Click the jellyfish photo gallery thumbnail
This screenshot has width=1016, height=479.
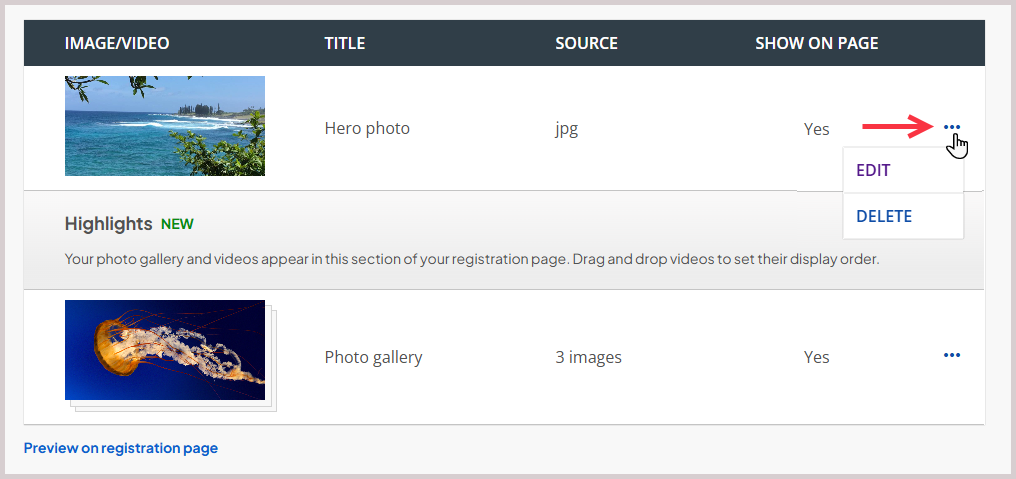[x=165, y=350]
